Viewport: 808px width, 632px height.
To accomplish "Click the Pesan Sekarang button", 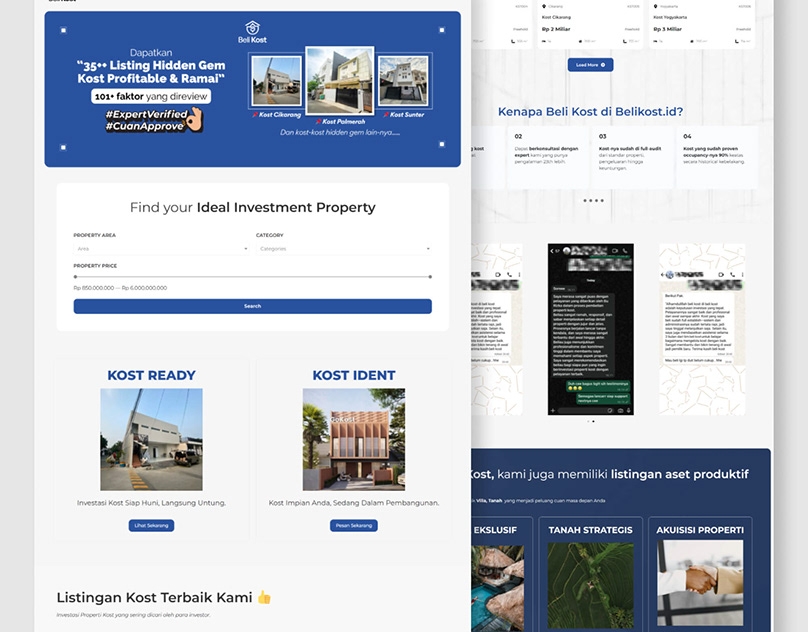I will click(x=354, y=525).
